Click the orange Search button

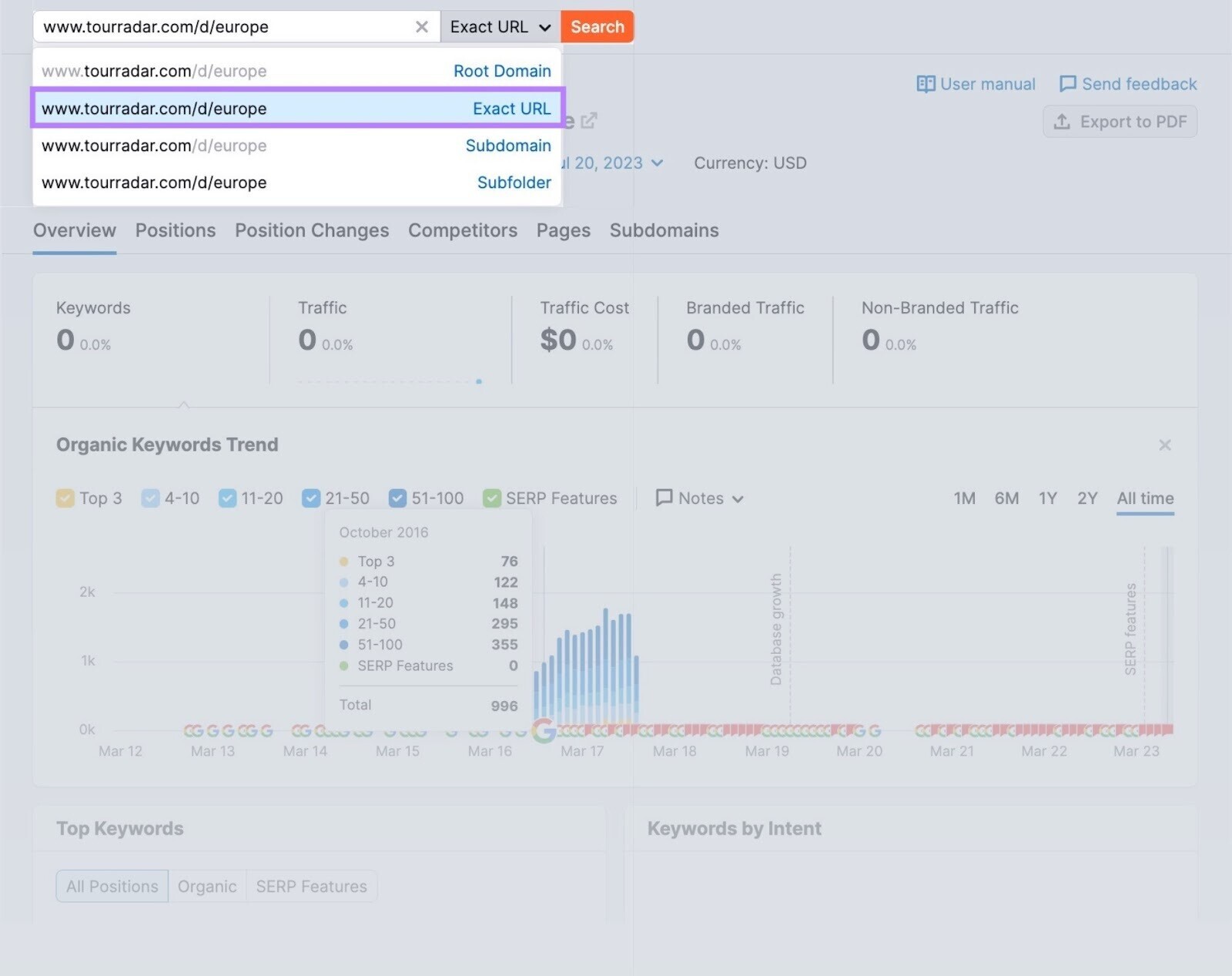[598, 27]
